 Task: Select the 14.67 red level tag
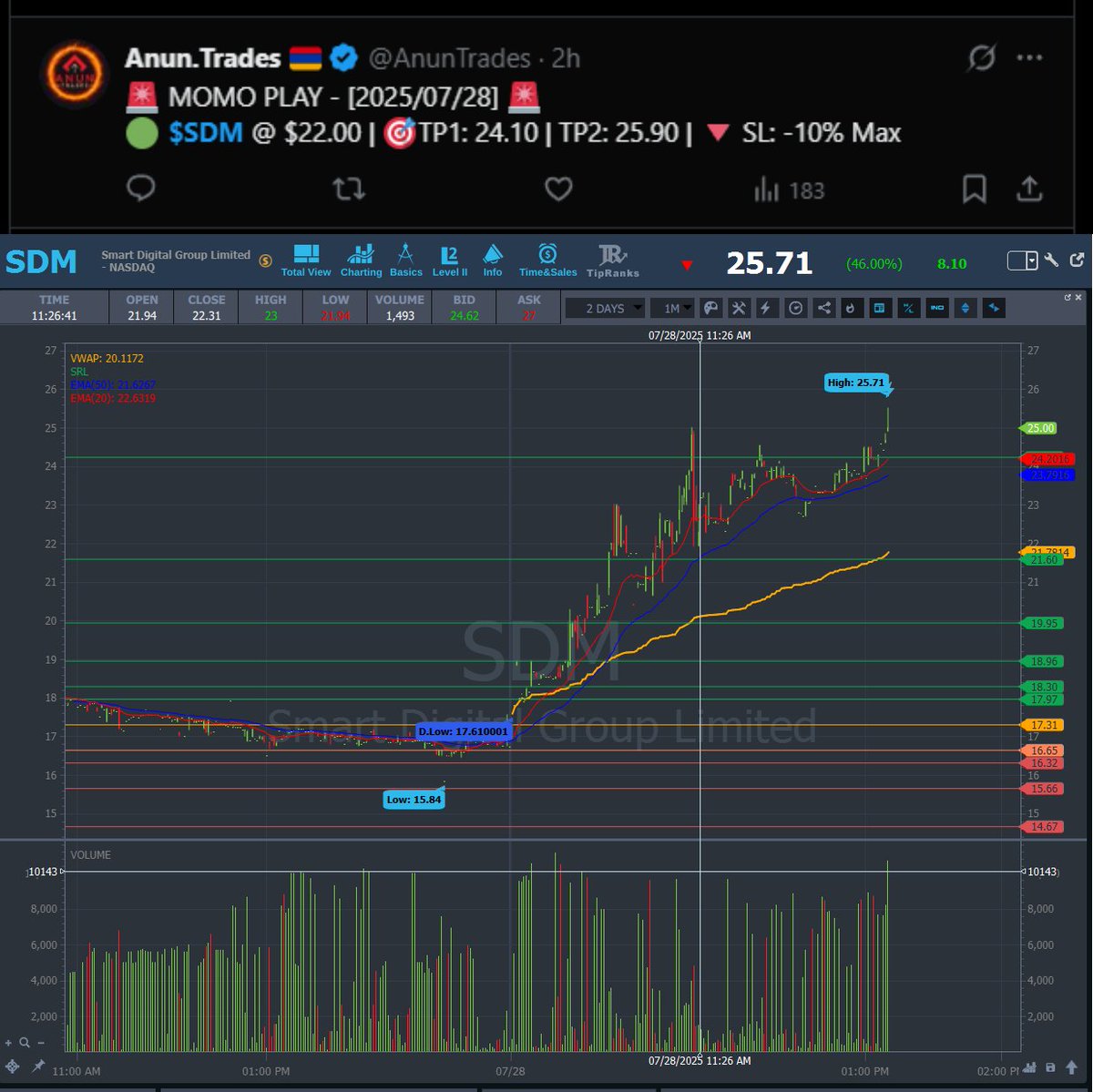(x=1044, y=827)
